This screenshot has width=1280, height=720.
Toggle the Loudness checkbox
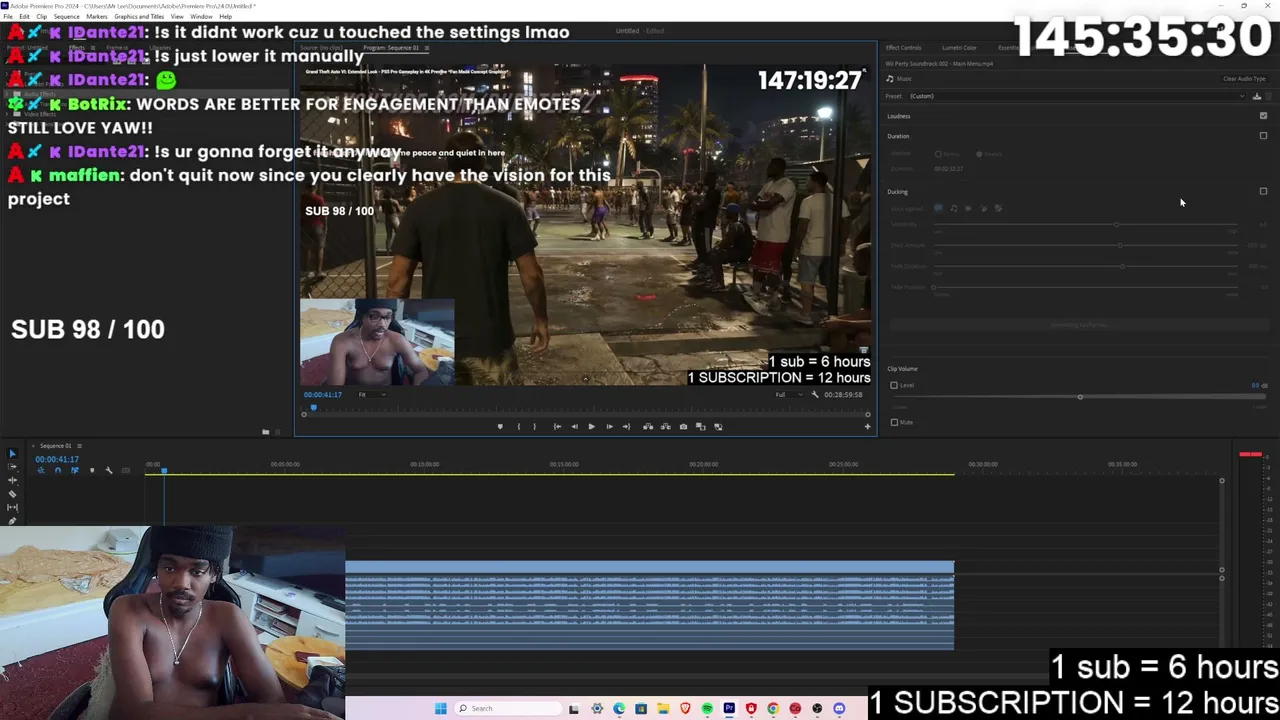1263,116
